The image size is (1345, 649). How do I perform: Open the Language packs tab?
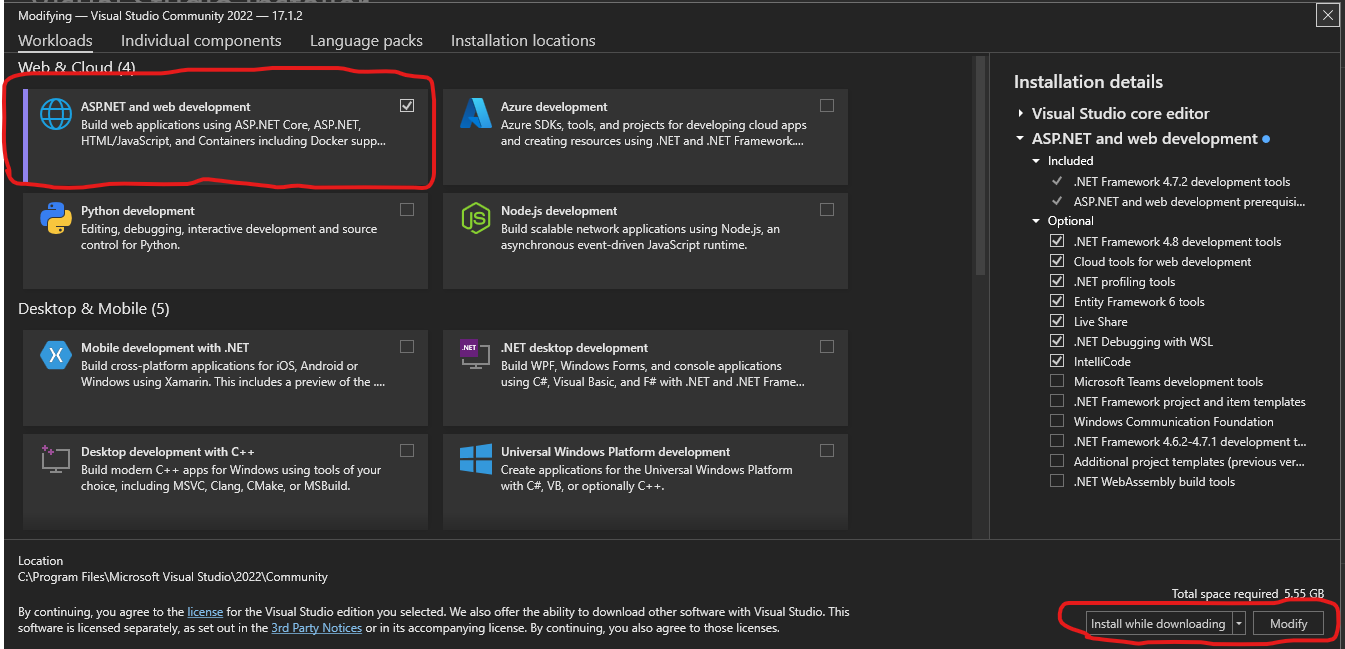366,41
